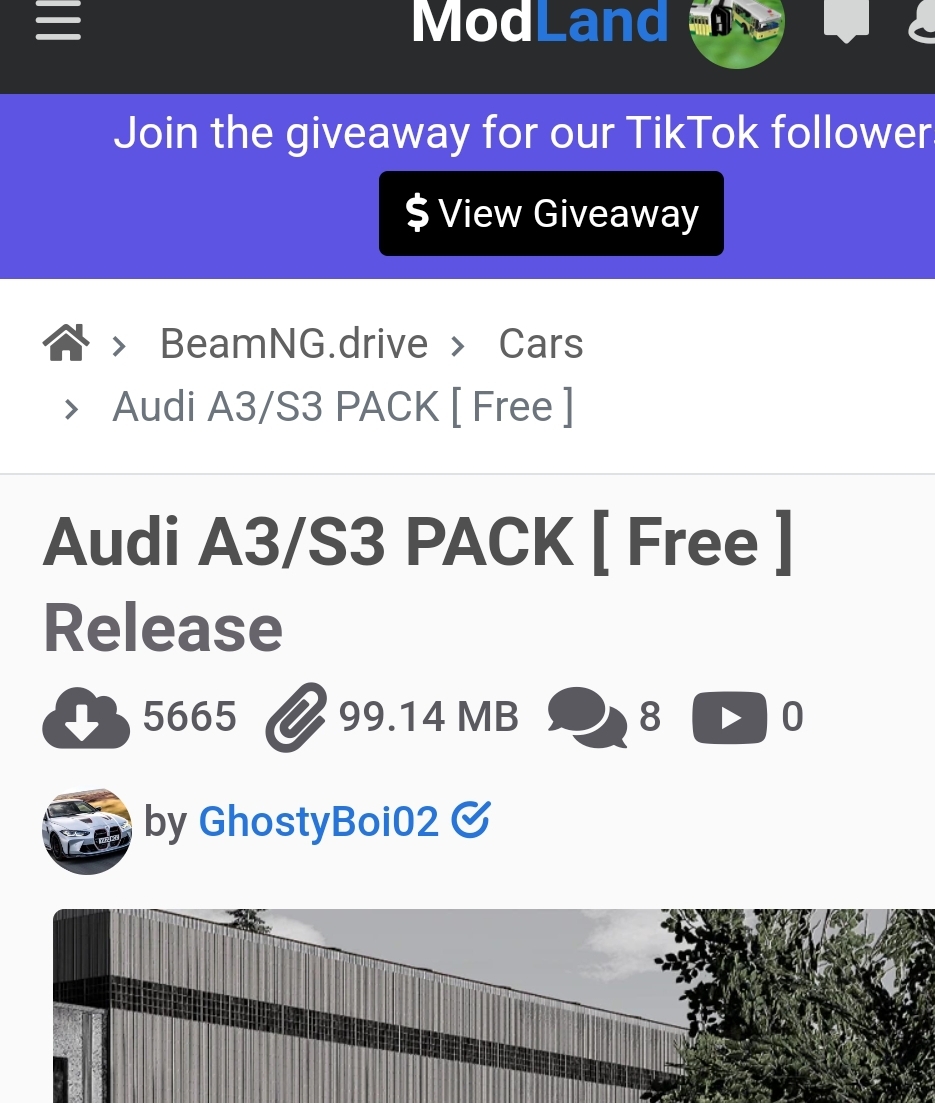Click the cloud download icon
935x1103 pixels.
point(86,718)
